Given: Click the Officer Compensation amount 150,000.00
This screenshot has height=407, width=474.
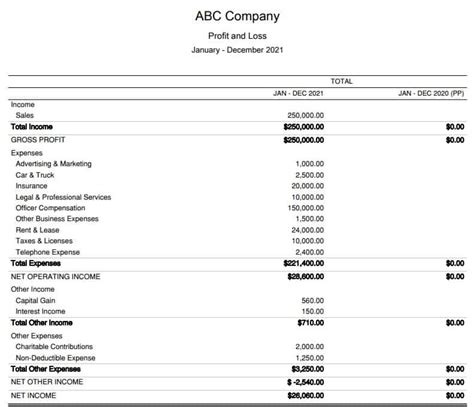Looking at the screenshot, I should click(x=306, y=208).
